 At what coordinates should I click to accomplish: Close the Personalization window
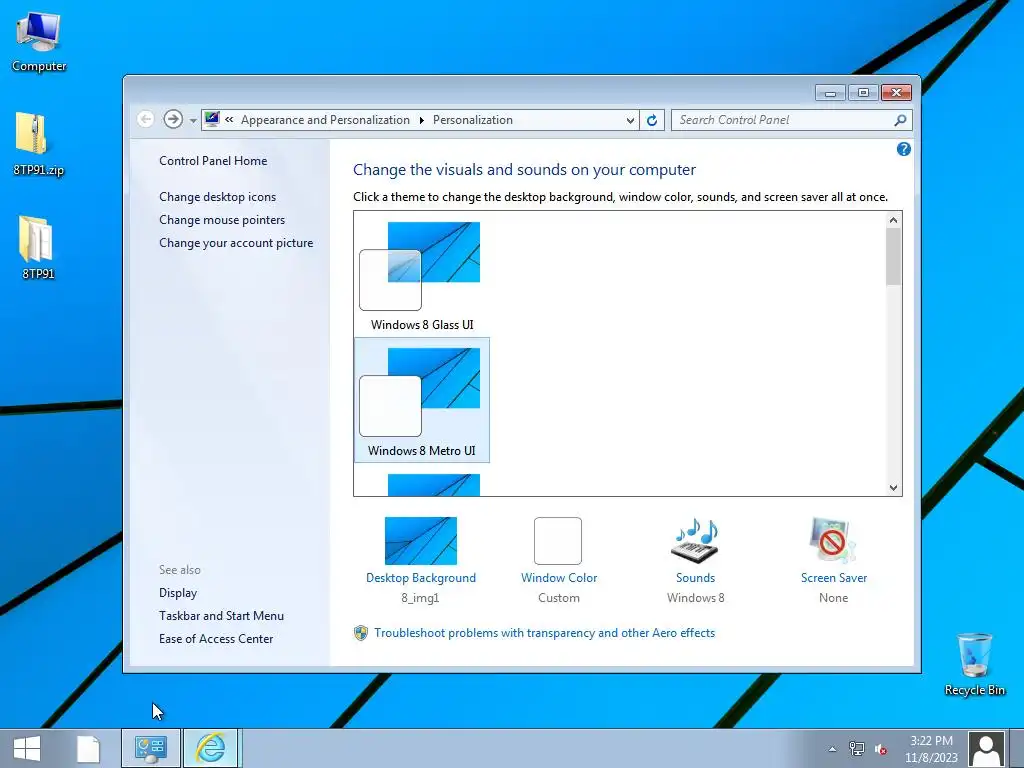tap(896, 93)
